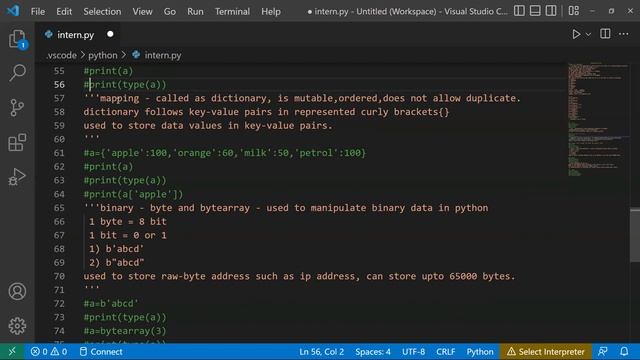Click the VS Code logo icon

click(x=13, y=11)
